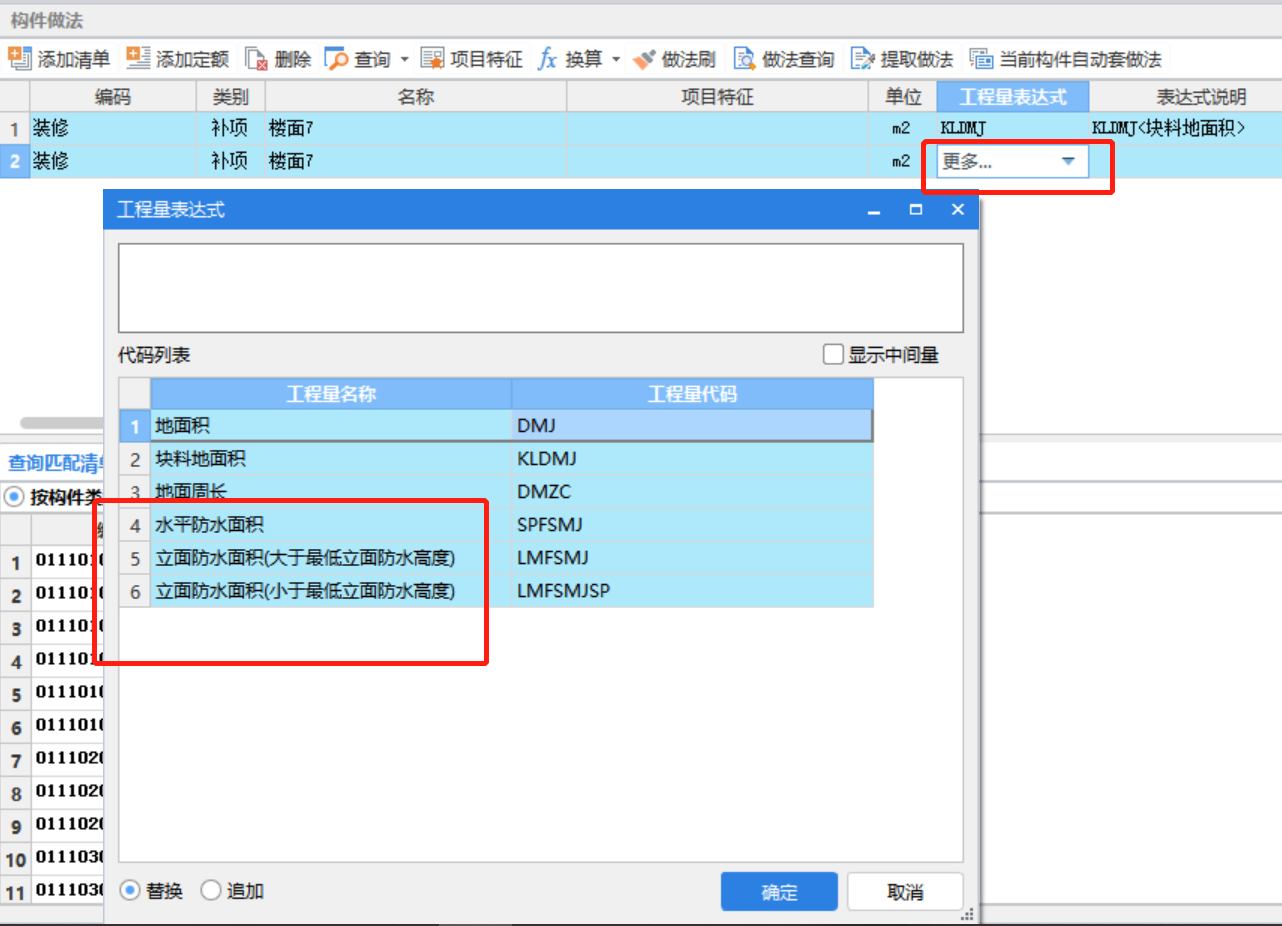Screen dimensions: 1282x926
Task: Click the KLDMJ code cell in dialog
Action: (x=692, y=459)
